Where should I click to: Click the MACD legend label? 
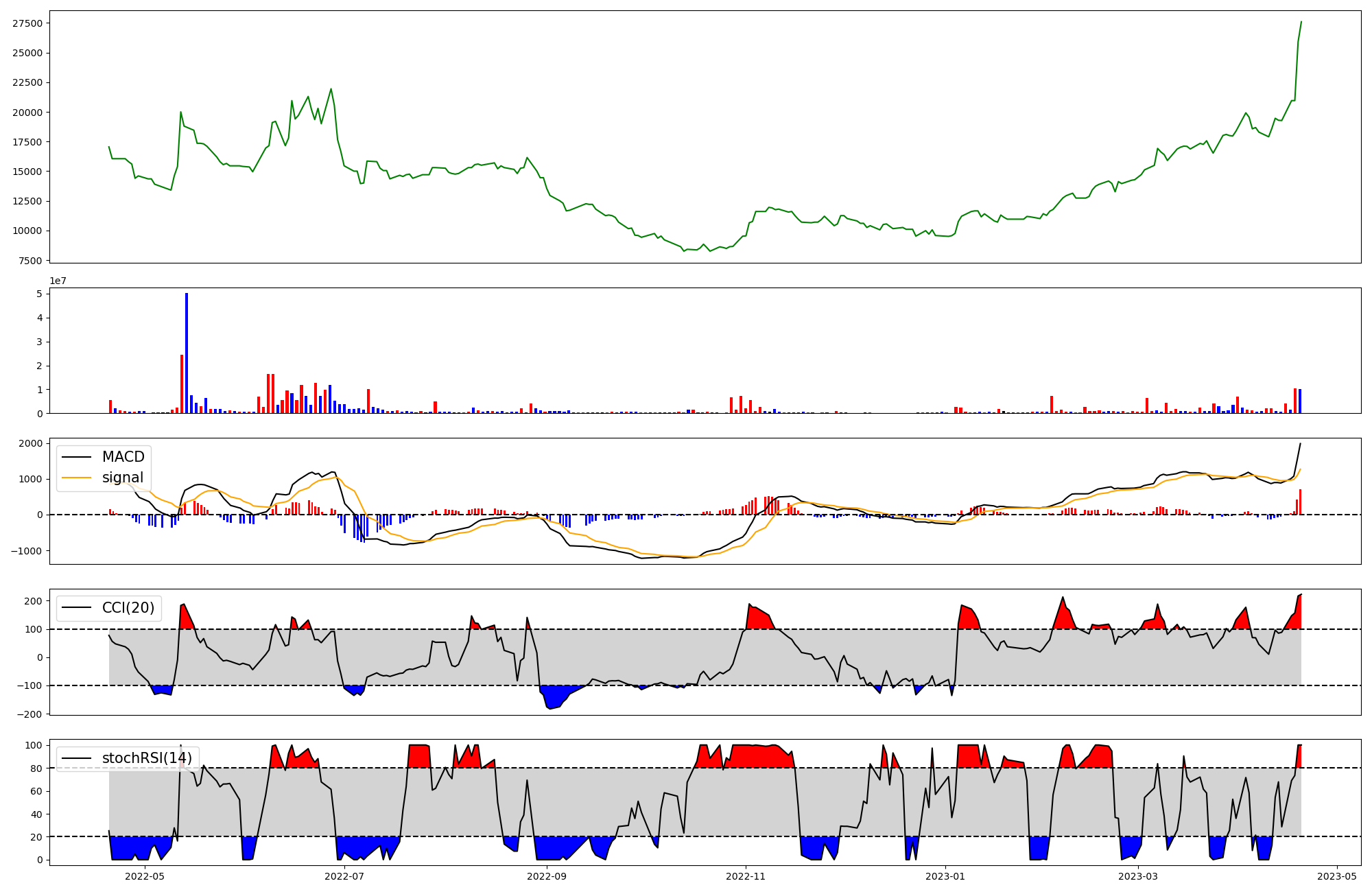123,457
